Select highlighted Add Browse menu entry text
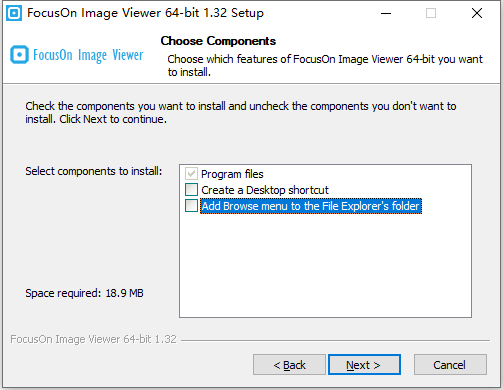 (311, 206)
